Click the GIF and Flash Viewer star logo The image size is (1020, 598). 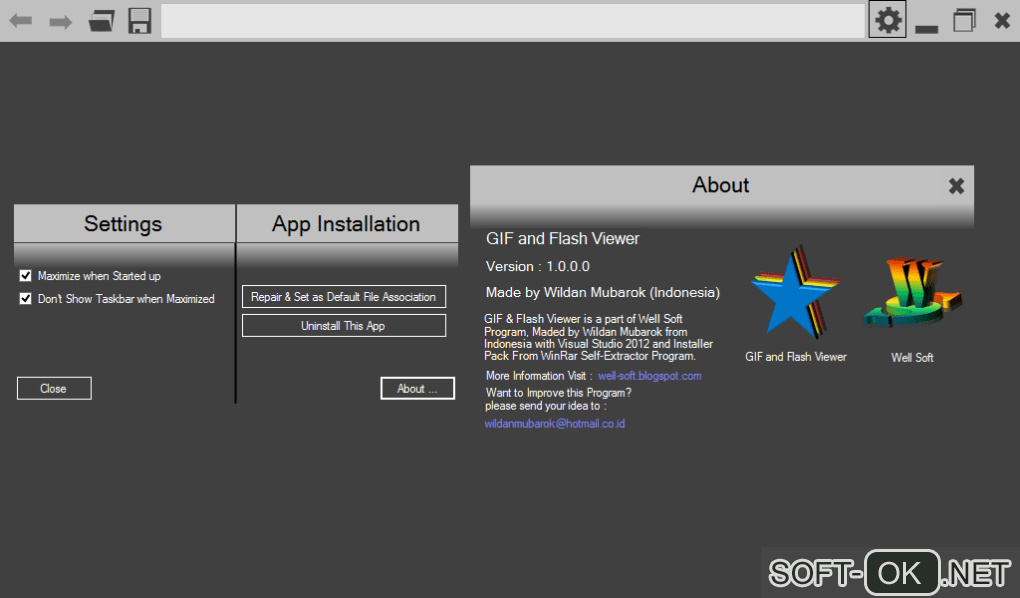click(x=795, y=292)
